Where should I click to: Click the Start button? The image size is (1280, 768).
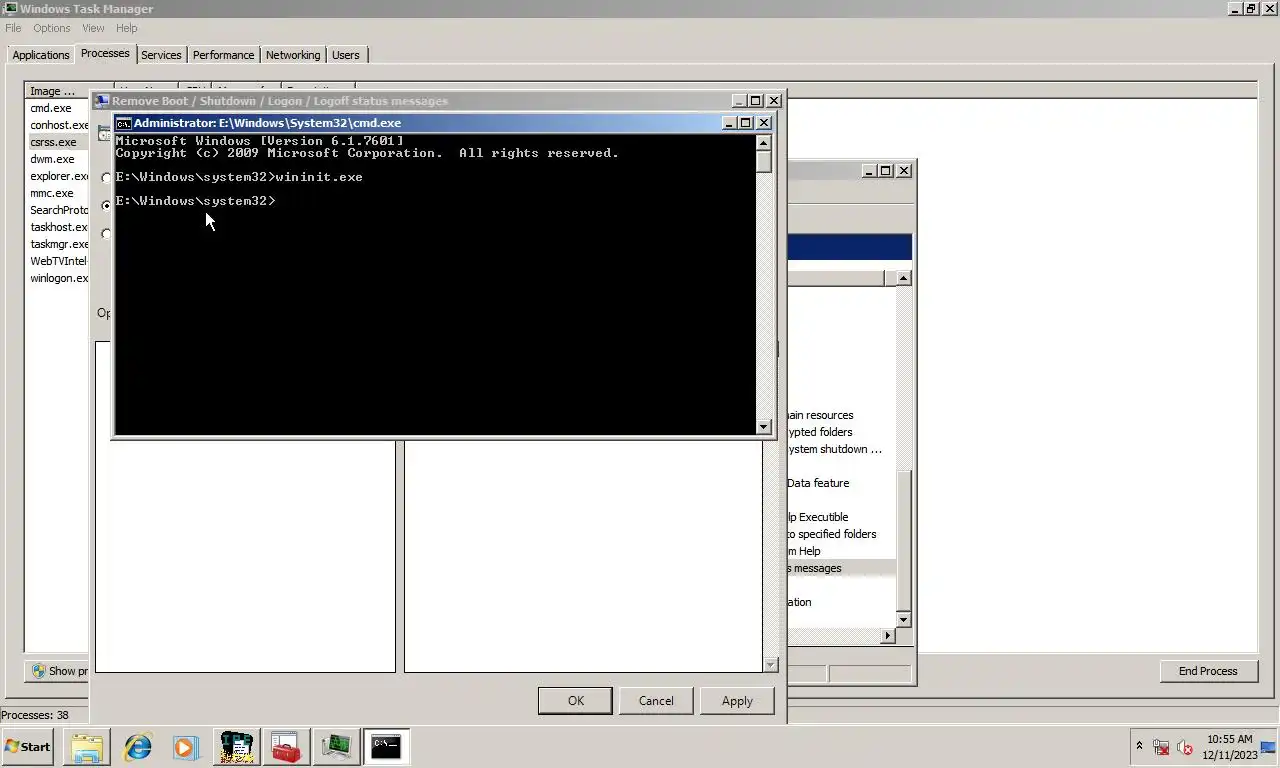click(x=28, y=746)
